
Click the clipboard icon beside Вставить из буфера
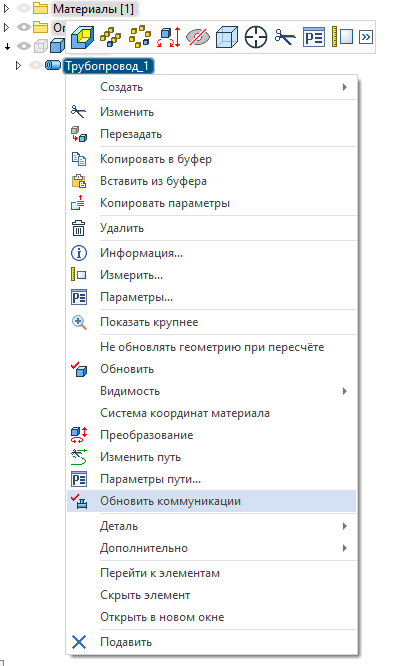79,181
